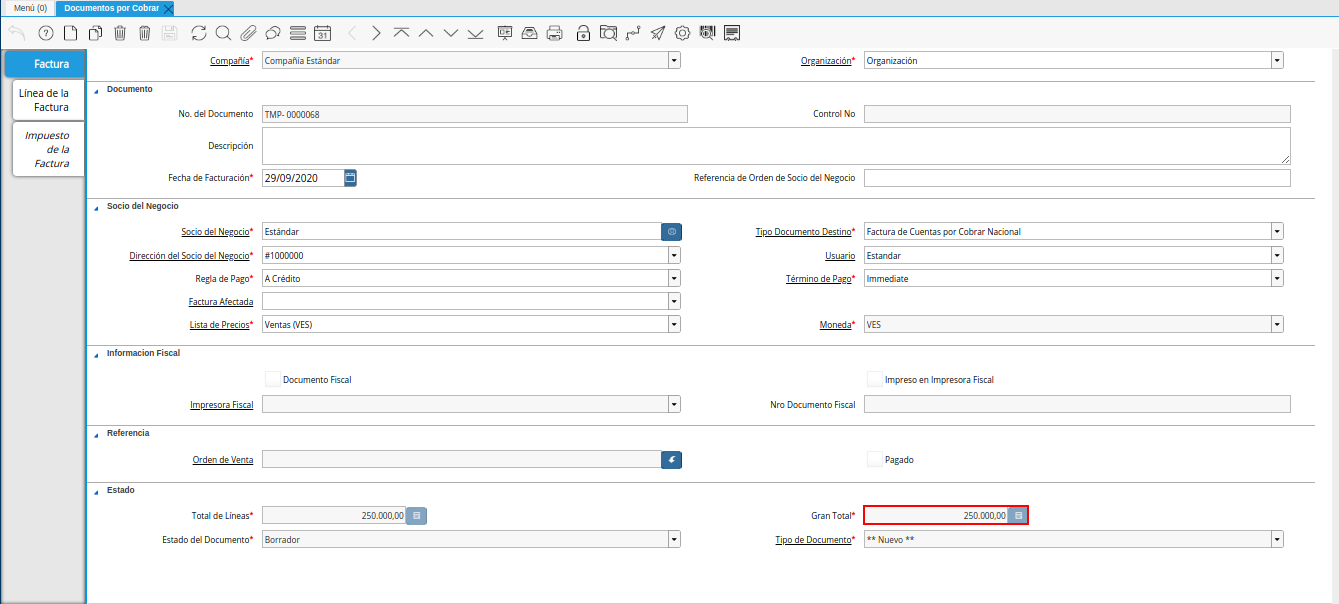
Task: Open the calendar picker for Fecha de Facturación
Action: (x=350, y=178)
